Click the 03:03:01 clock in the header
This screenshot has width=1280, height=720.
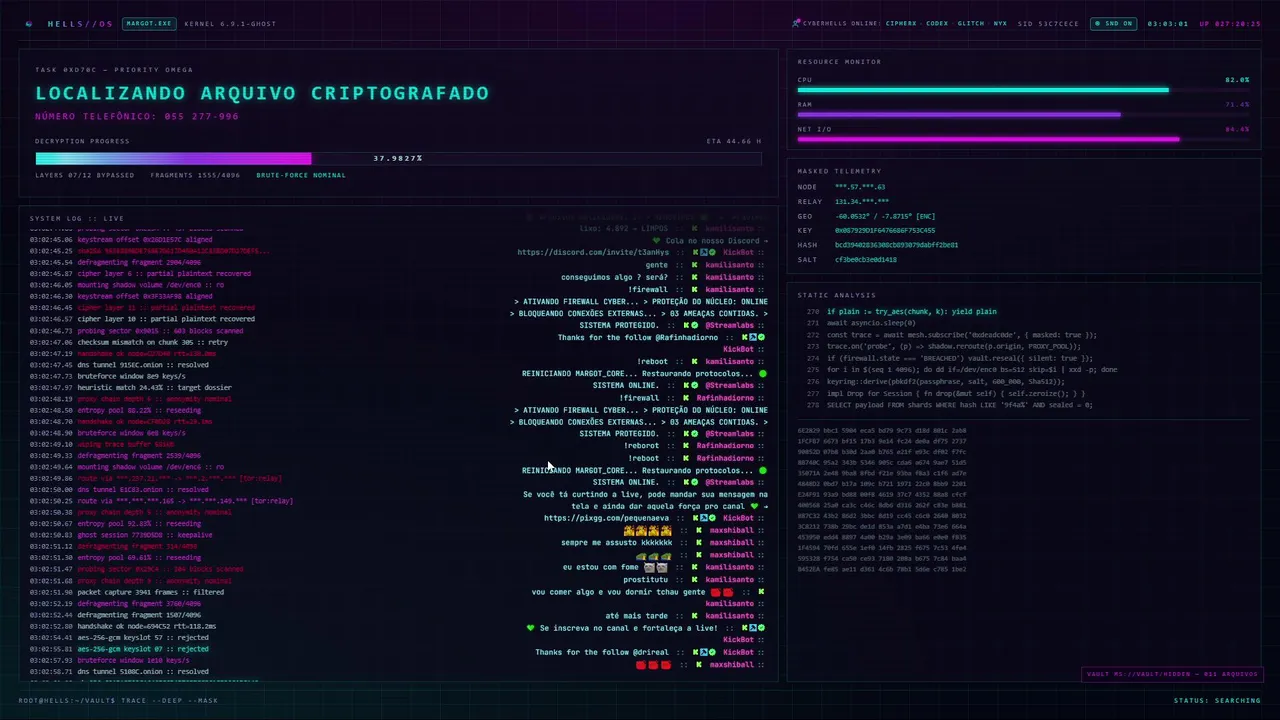click(x=1167, y=23)
